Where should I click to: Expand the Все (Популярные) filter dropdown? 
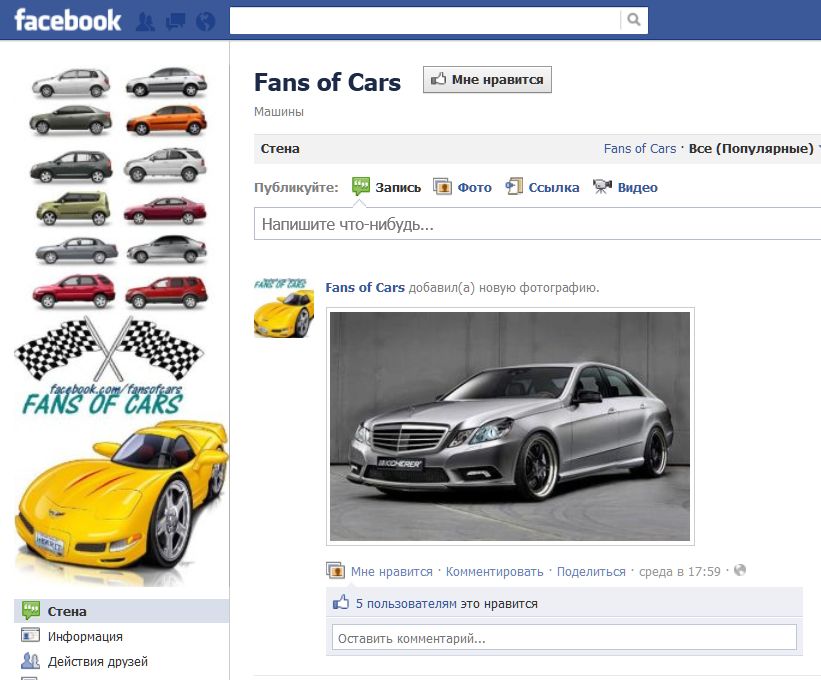753,149
